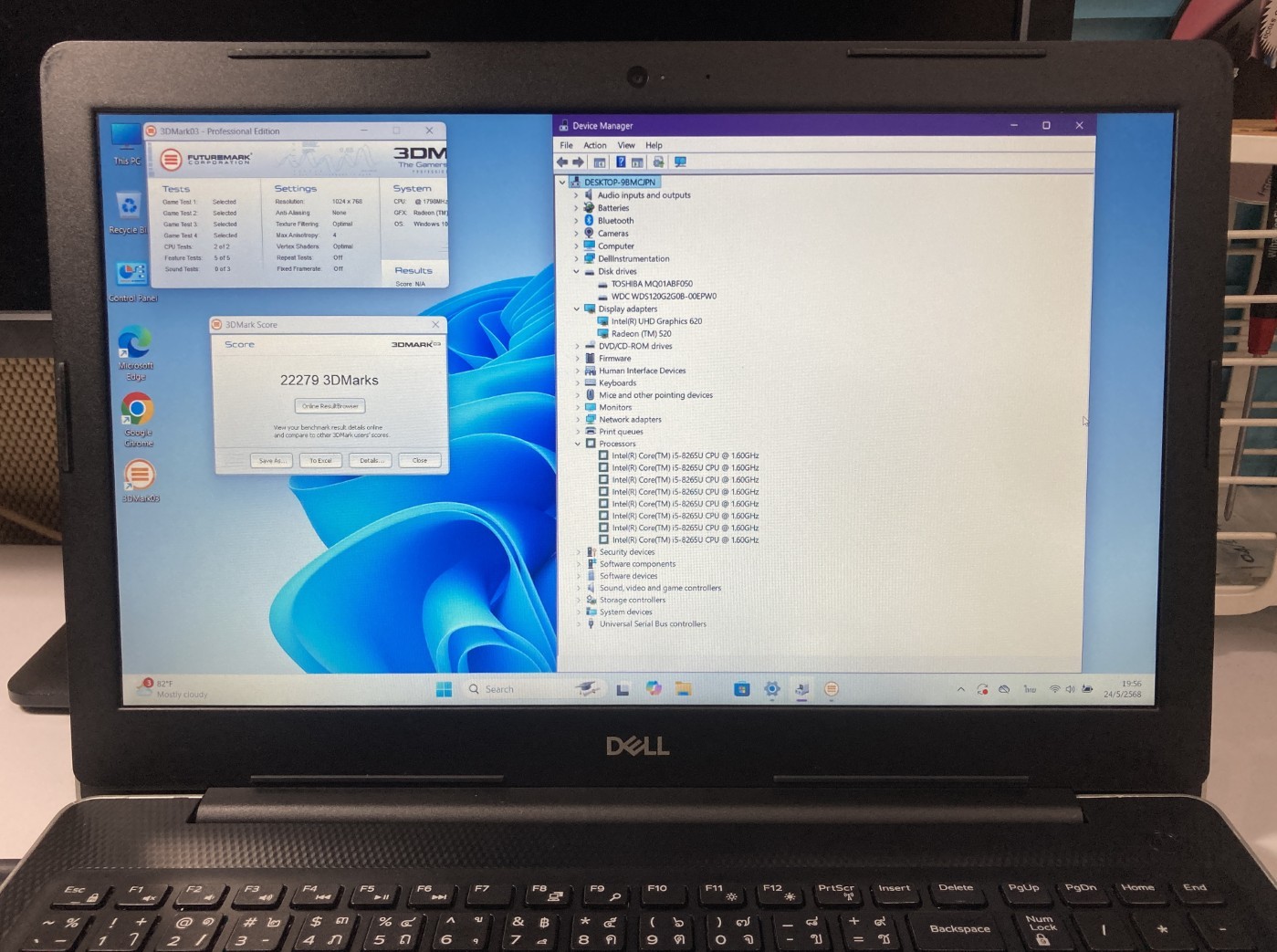This screenshot has width=1277, height=952.
Task: Select the Monitors tree entry
Action: click(x=615, y=408)
